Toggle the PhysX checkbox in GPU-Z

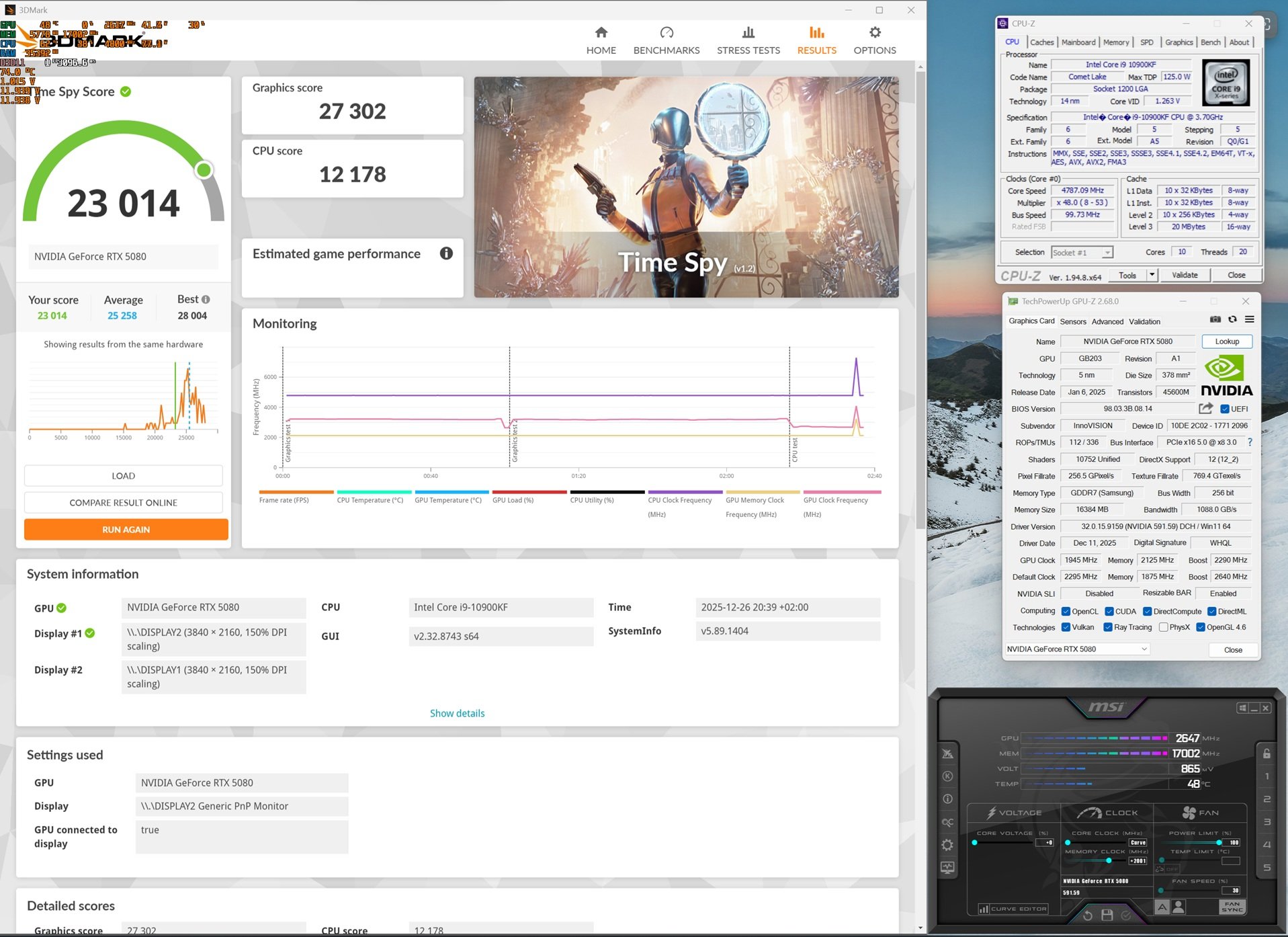[x=1163, y=627]
